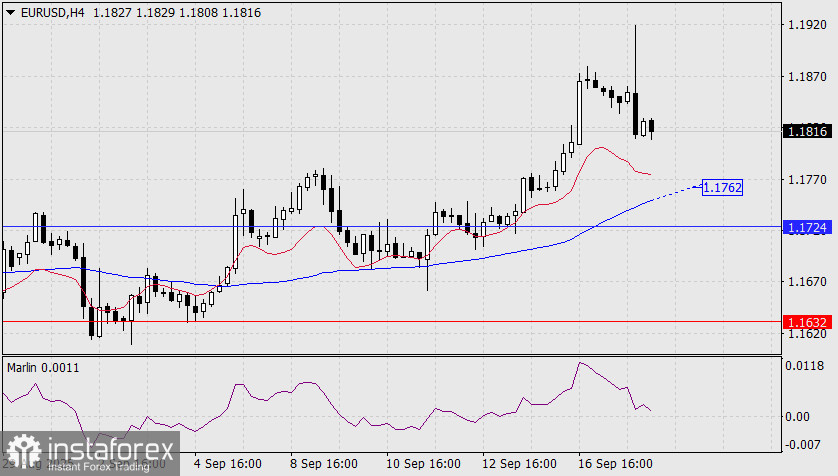Click the 1.1770 price axis value

[807, 180]
